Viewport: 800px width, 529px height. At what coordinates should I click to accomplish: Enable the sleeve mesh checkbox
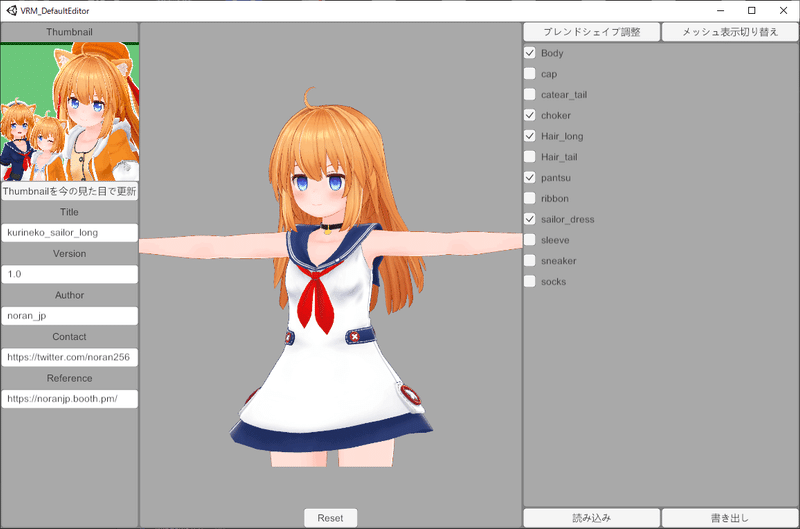530,240
